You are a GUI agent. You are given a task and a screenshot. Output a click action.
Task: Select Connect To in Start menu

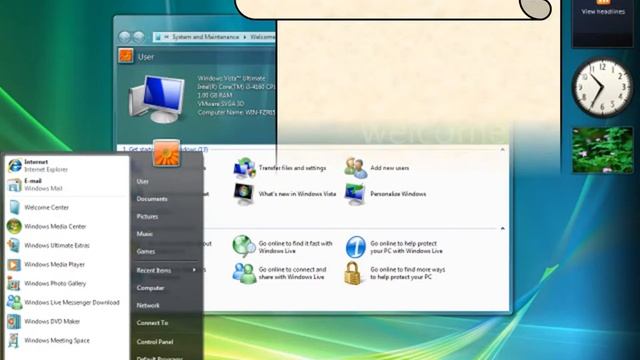click(x=152, y=323)
